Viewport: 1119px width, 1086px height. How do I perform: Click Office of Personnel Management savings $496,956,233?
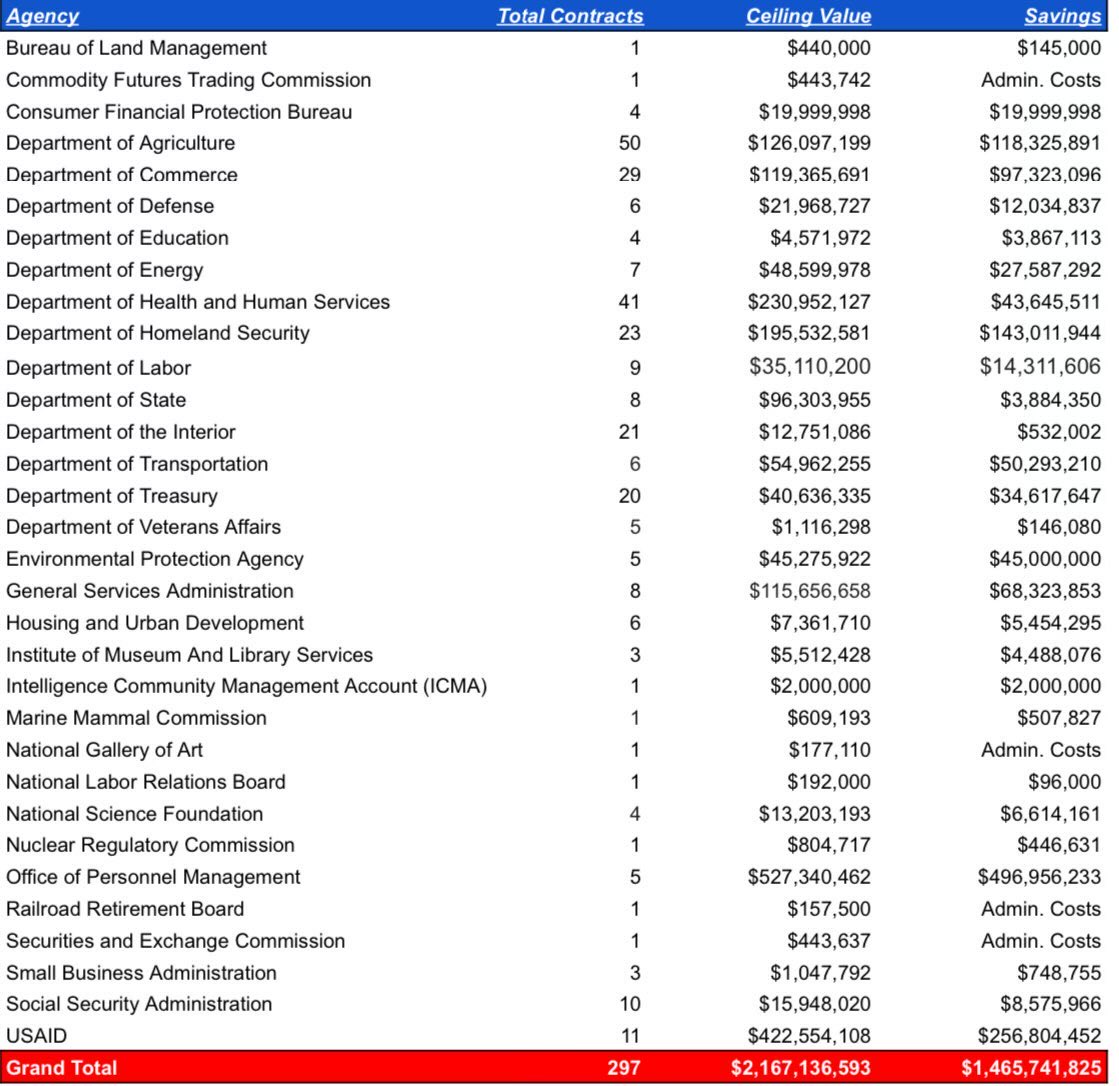1039,877
